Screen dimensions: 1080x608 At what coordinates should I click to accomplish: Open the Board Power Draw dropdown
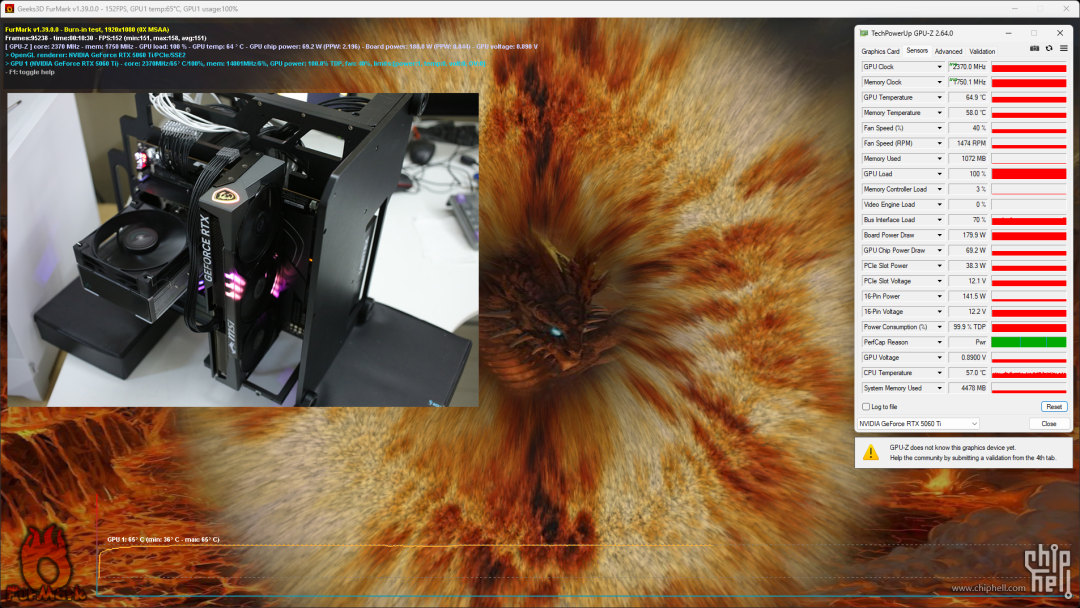point(939,235)
